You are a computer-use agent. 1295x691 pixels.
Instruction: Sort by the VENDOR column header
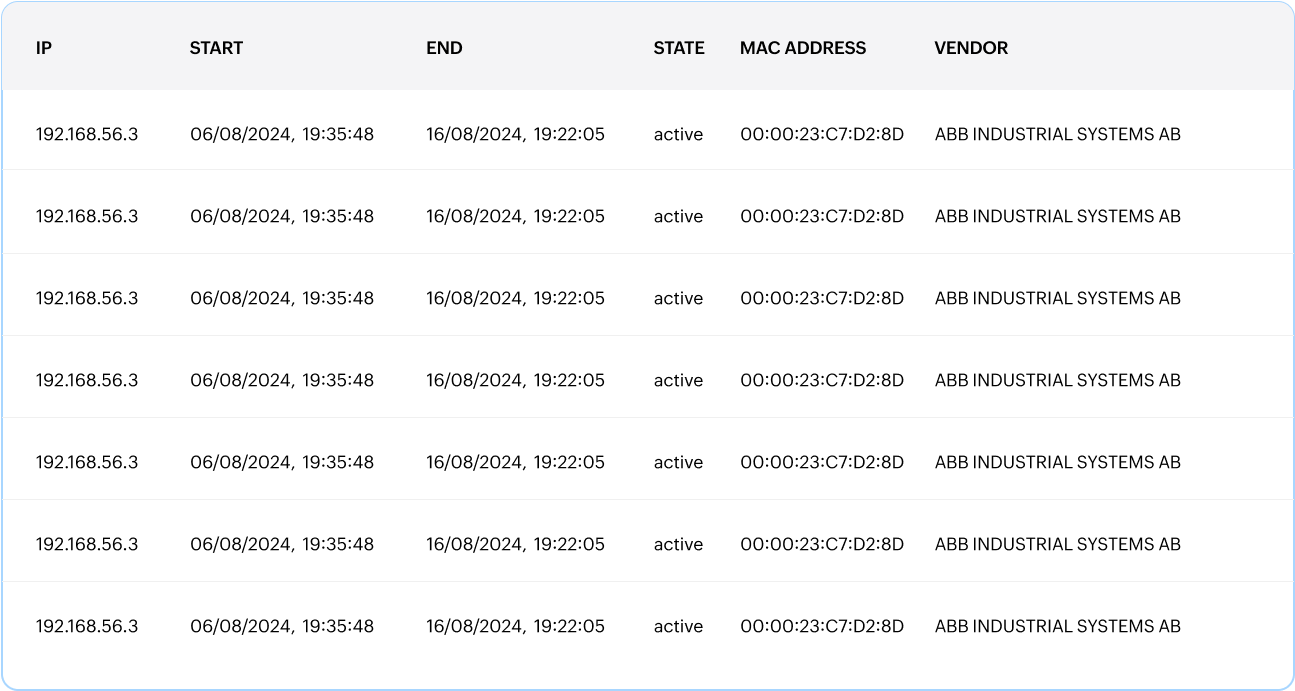(971, 47)
